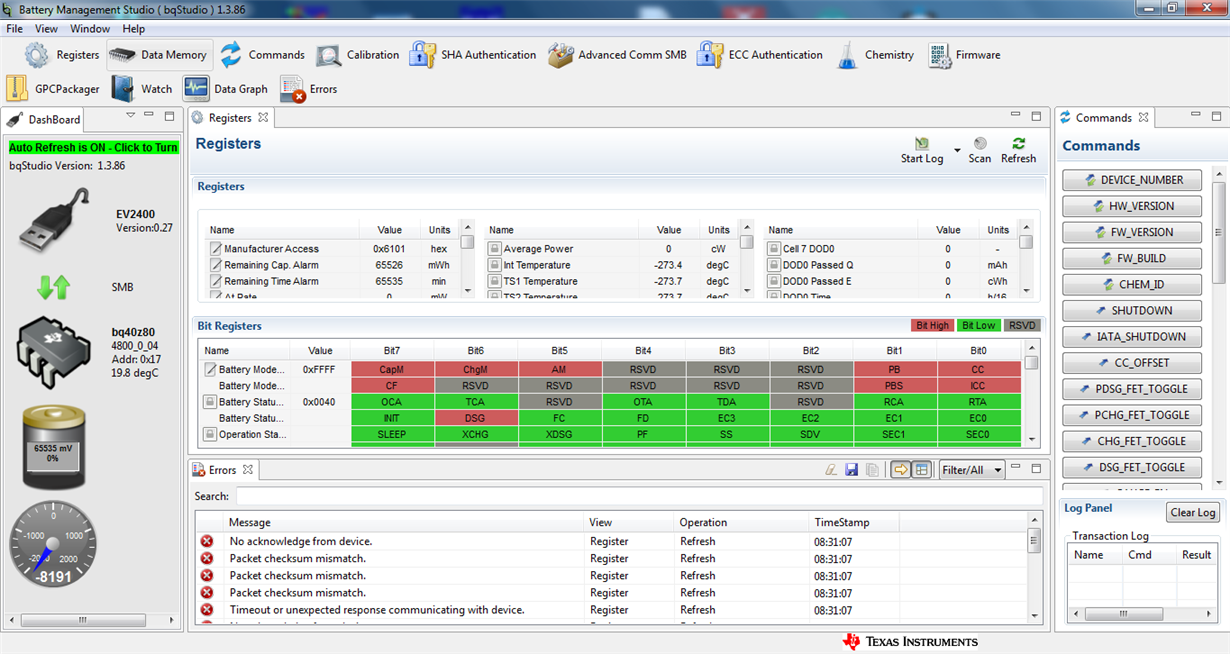Toggle the yellow arrow button in Errors toolbar
Viewport: 1230px width, 654px height.
tap(901, 469)
